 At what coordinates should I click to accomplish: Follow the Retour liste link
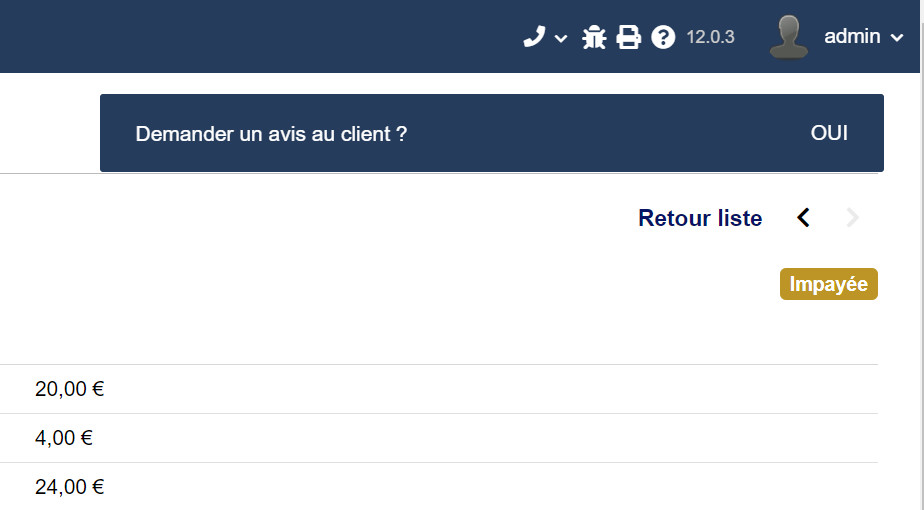[700, 218]
